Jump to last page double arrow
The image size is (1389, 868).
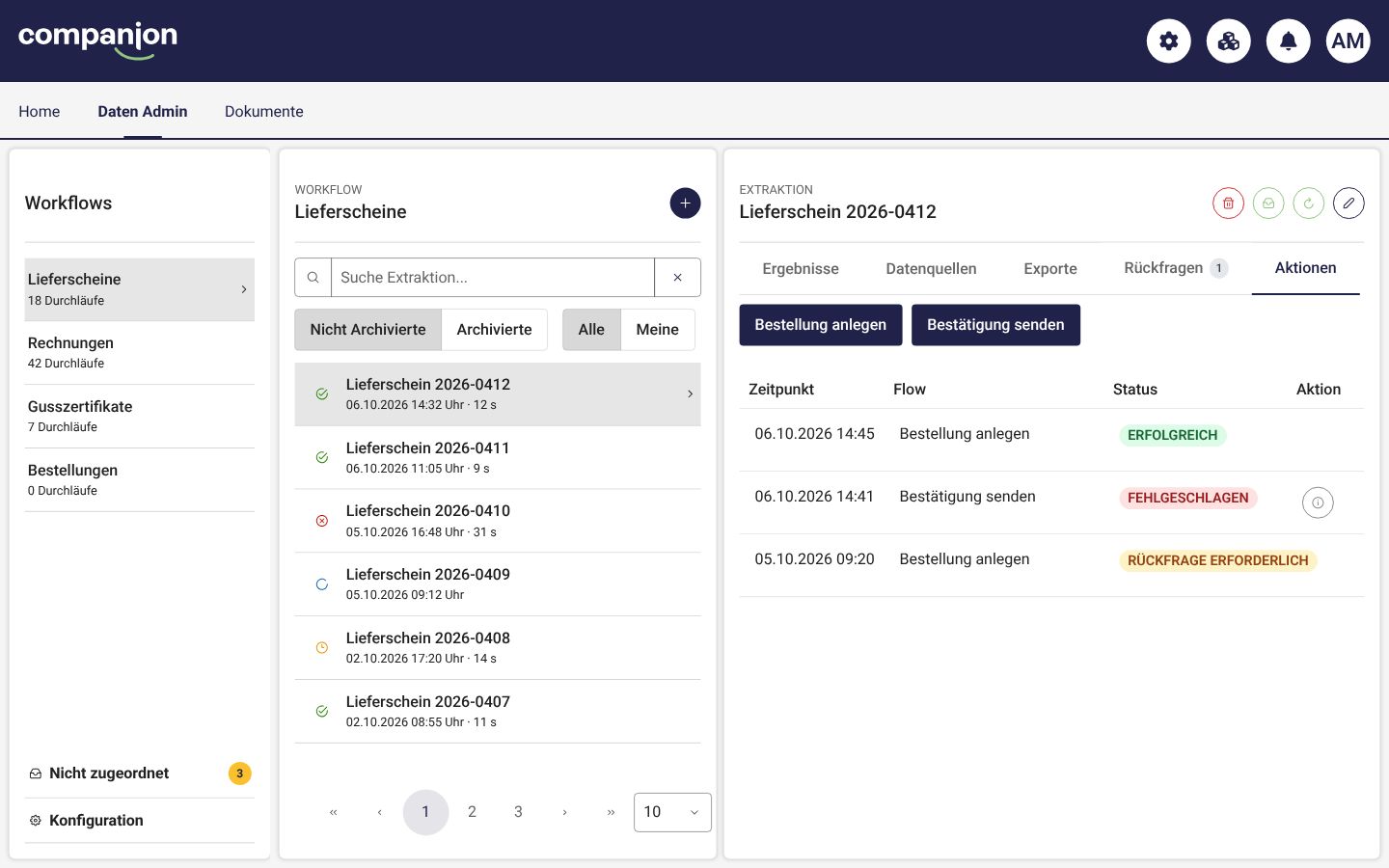click(611, 812)
